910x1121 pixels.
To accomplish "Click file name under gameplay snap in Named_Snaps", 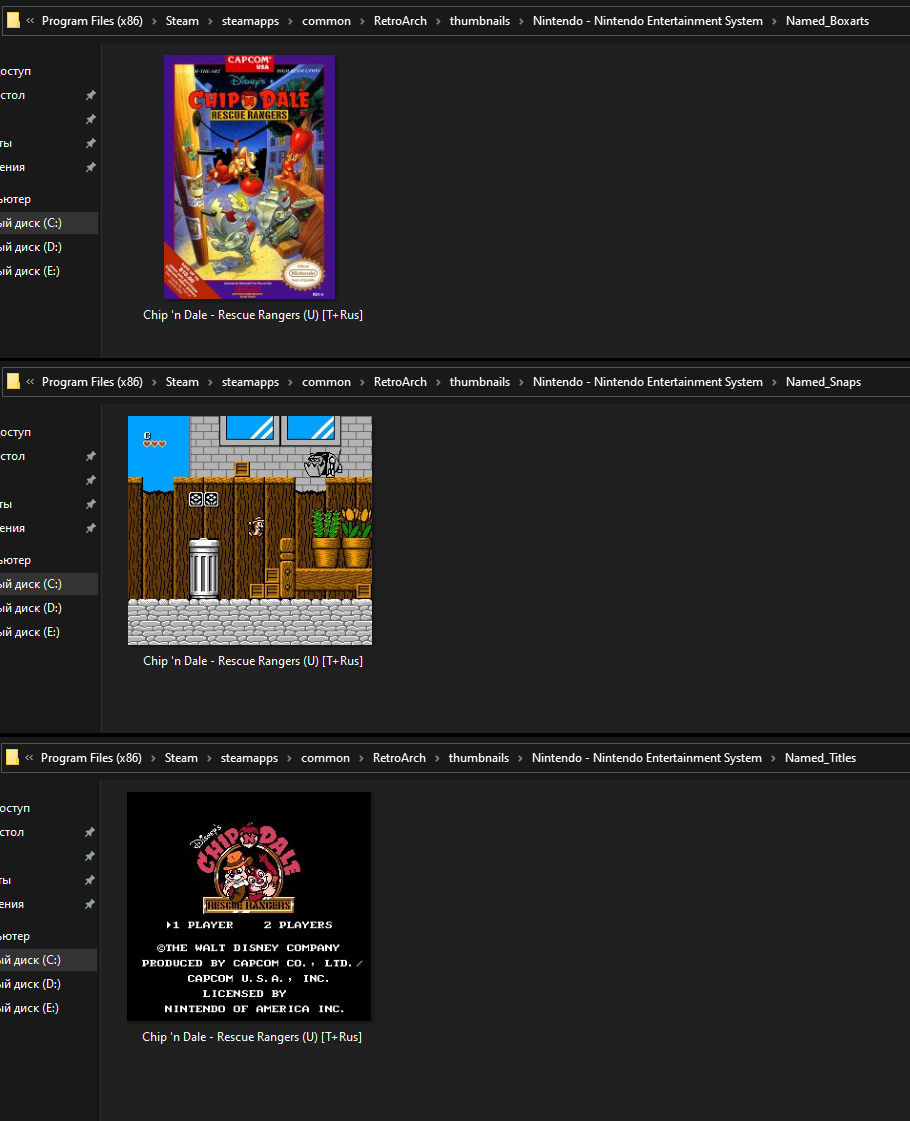I will (x=253, y=661).
